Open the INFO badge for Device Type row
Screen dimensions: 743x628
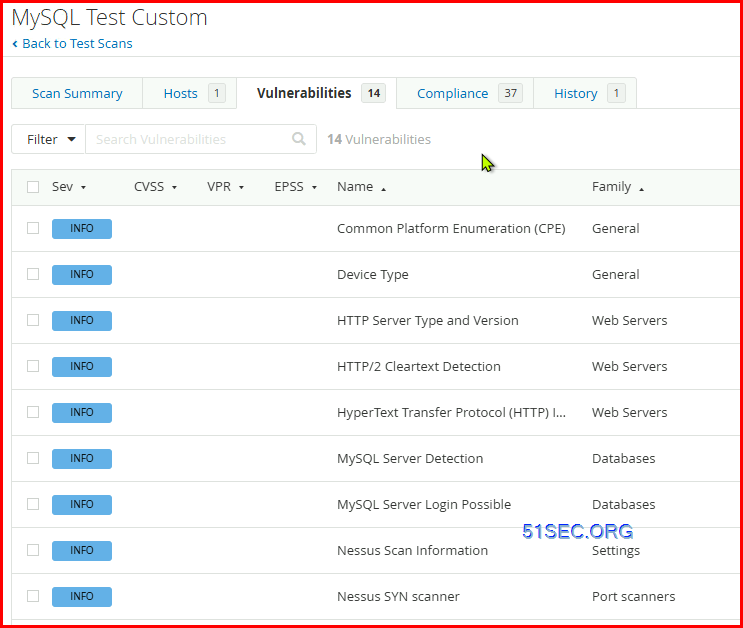(82, 274)
